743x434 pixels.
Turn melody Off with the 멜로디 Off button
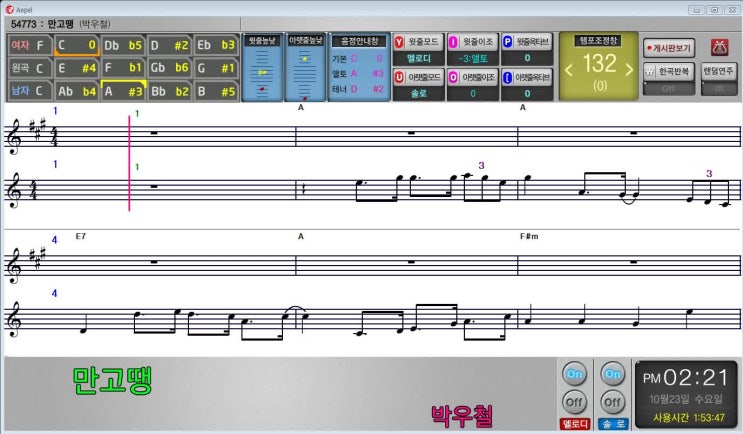[573, 402]
